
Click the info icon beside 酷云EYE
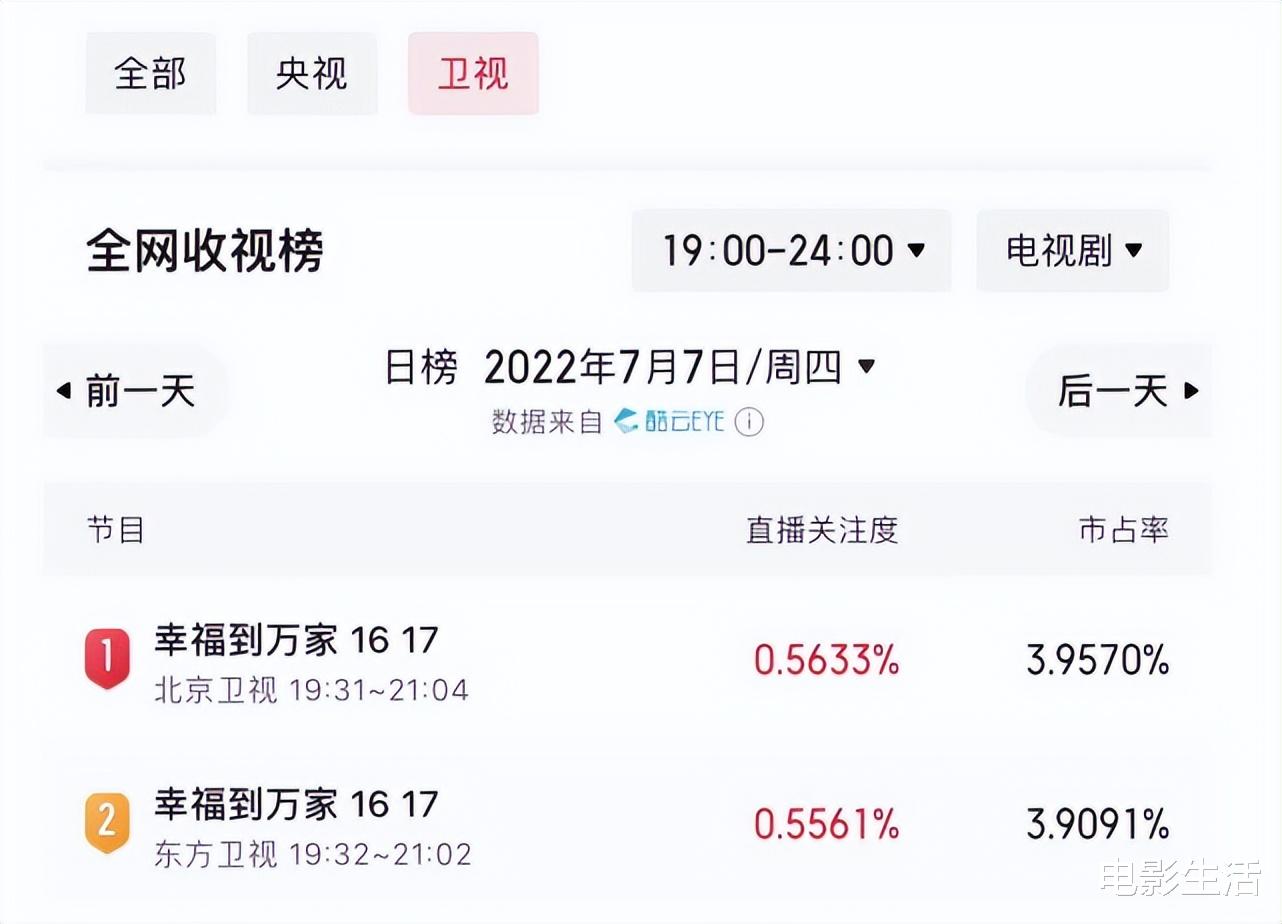(749, 422)
